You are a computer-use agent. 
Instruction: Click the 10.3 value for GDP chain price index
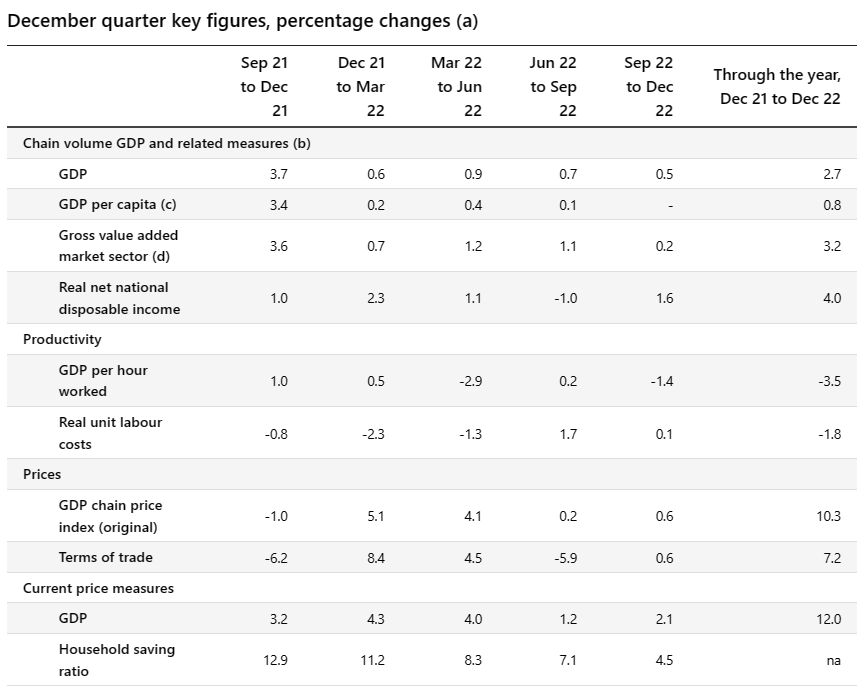click(x=828, y=516)
